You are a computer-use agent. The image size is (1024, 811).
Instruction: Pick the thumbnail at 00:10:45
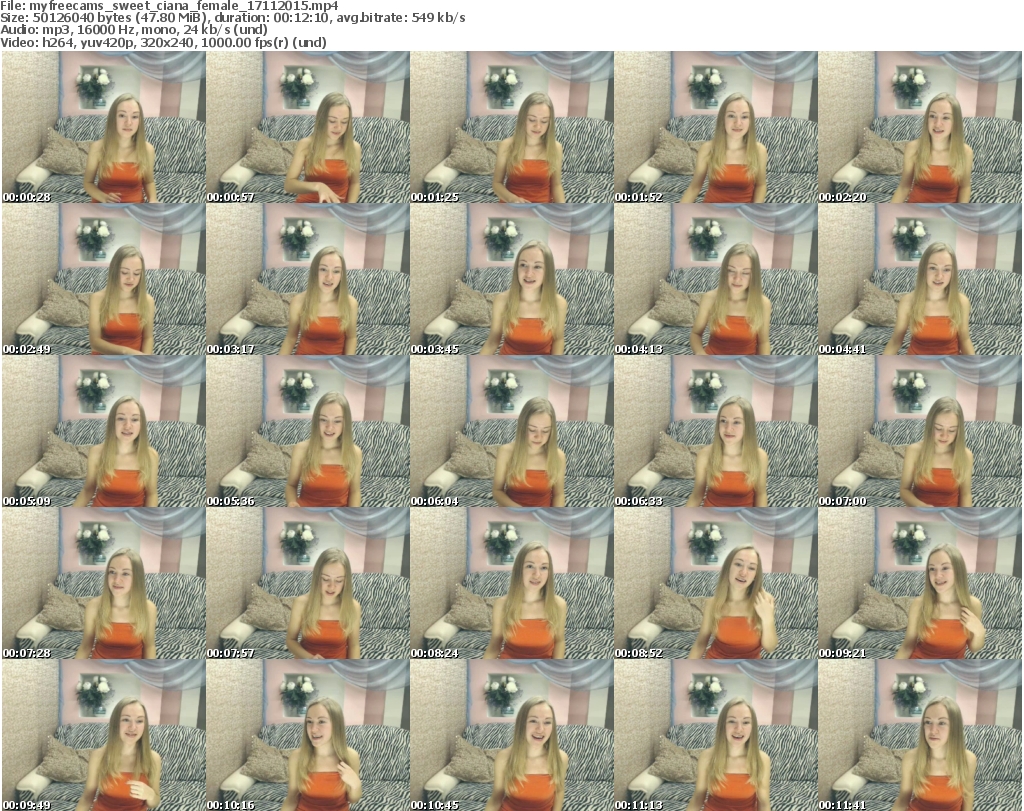pyautogui.click(x=511, y=735)
